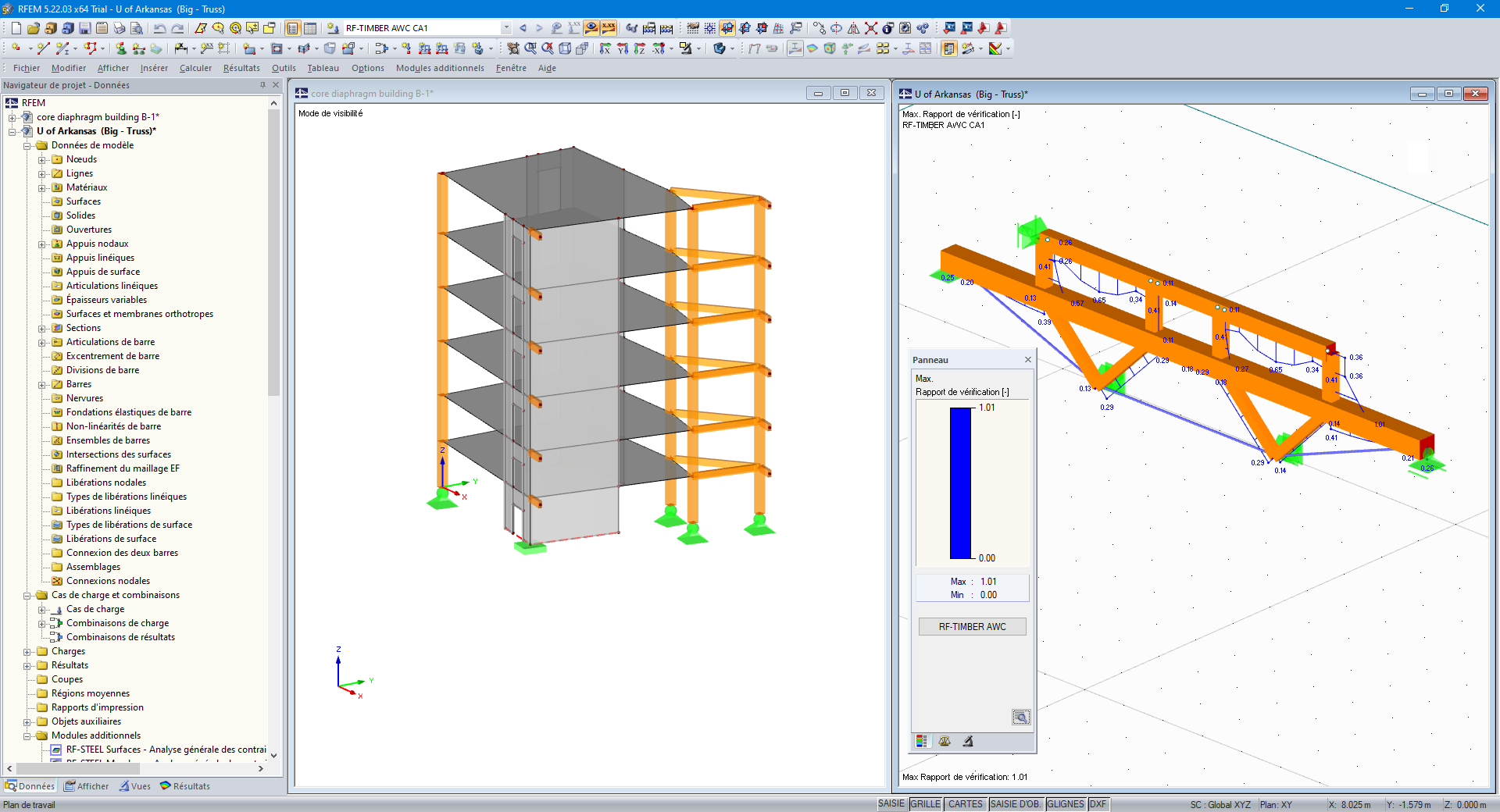Select Combinaisons de charge in navigator
1500x812 pixels.
tap(117, 623)
